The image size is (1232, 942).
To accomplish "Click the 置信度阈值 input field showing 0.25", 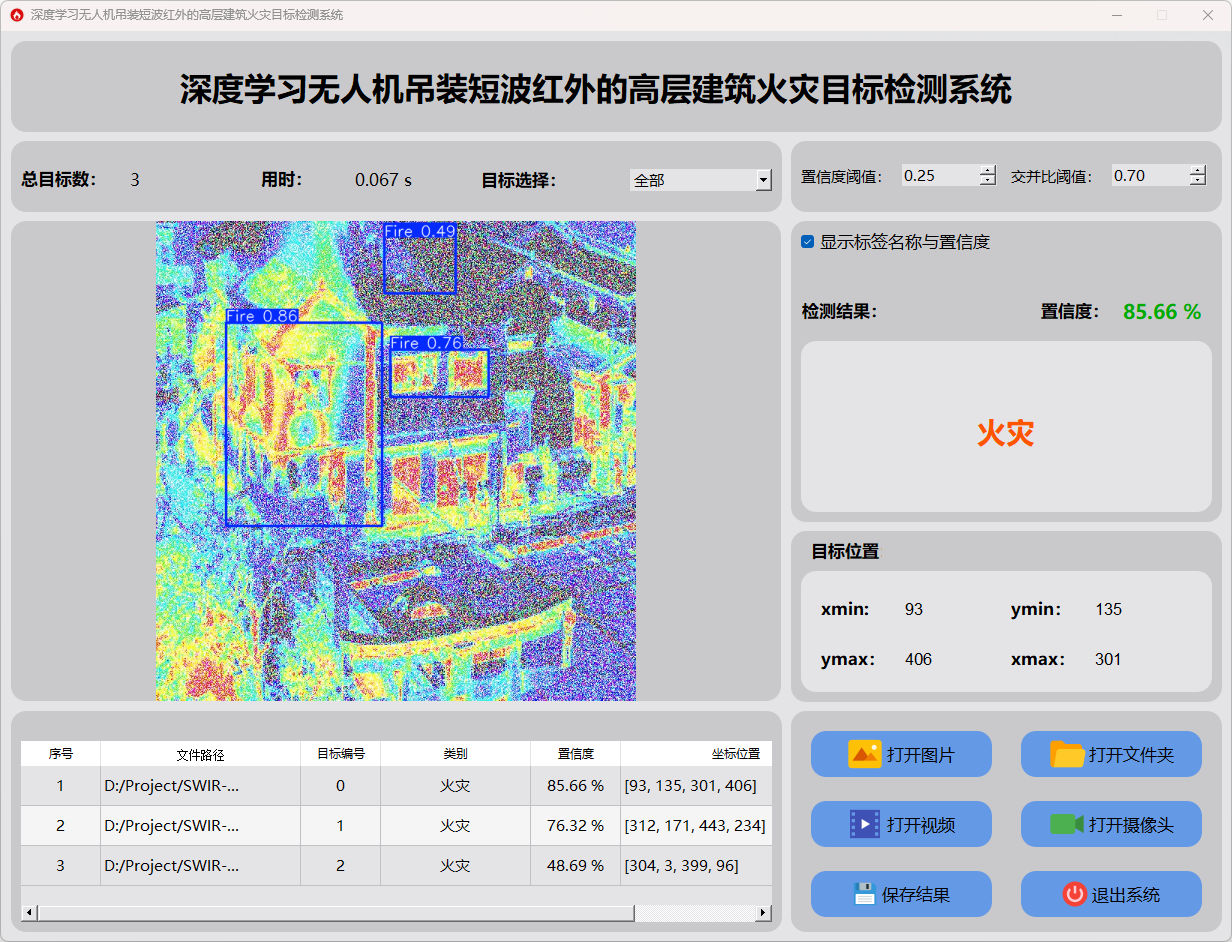I will click(x=939, y=176).
